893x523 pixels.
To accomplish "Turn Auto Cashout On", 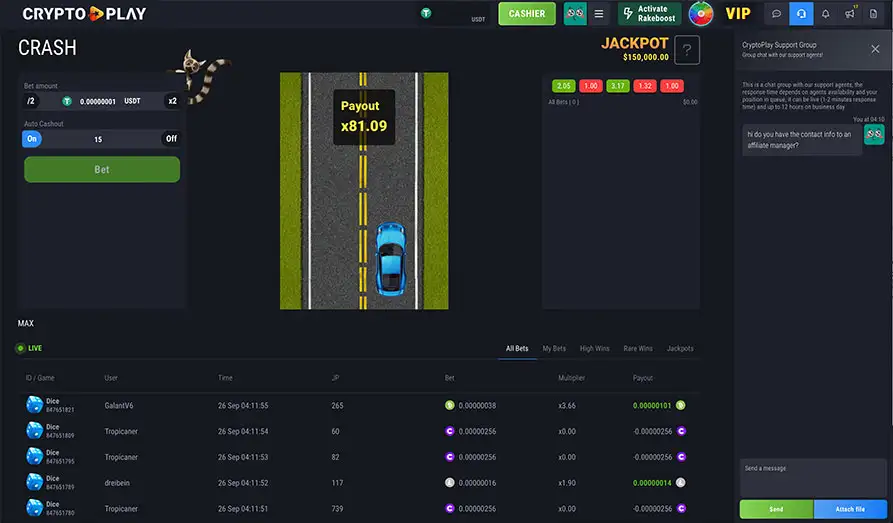I will pos(32,139).
